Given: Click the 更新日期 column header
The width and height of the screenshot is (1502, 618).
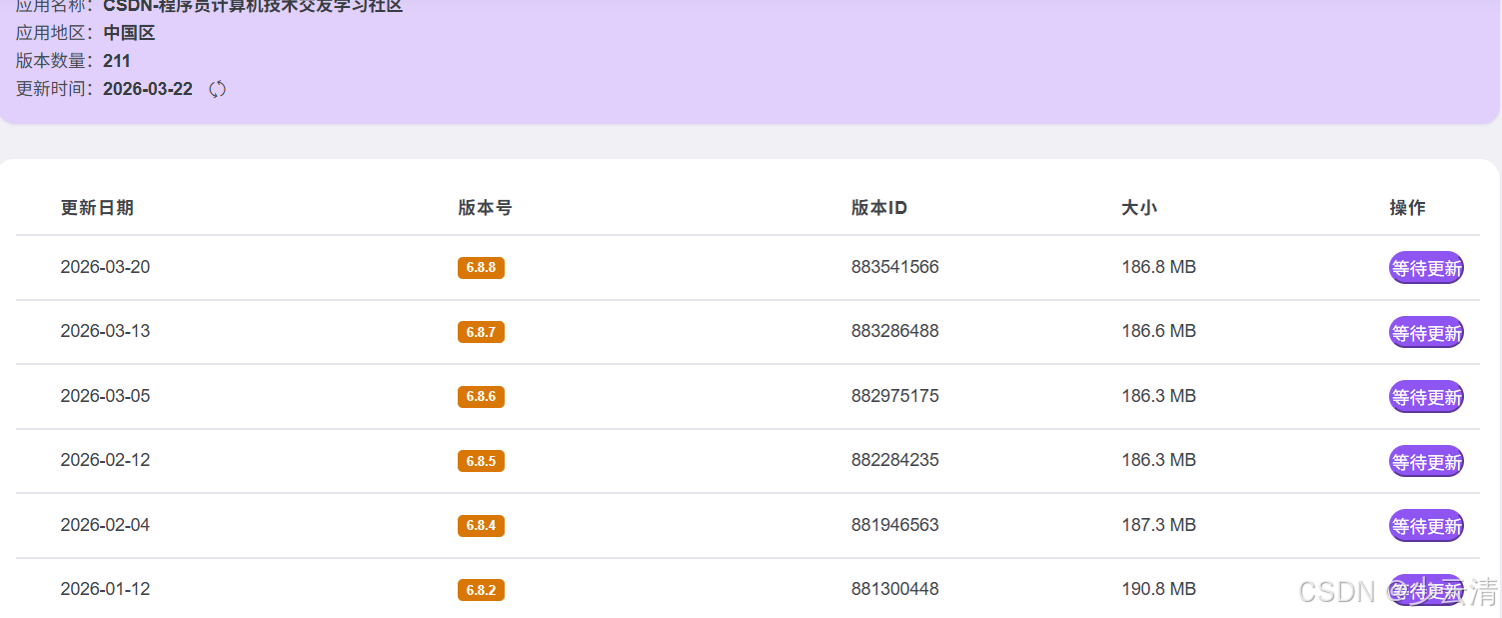Looking at the screenshot, I should click(97, 208).
